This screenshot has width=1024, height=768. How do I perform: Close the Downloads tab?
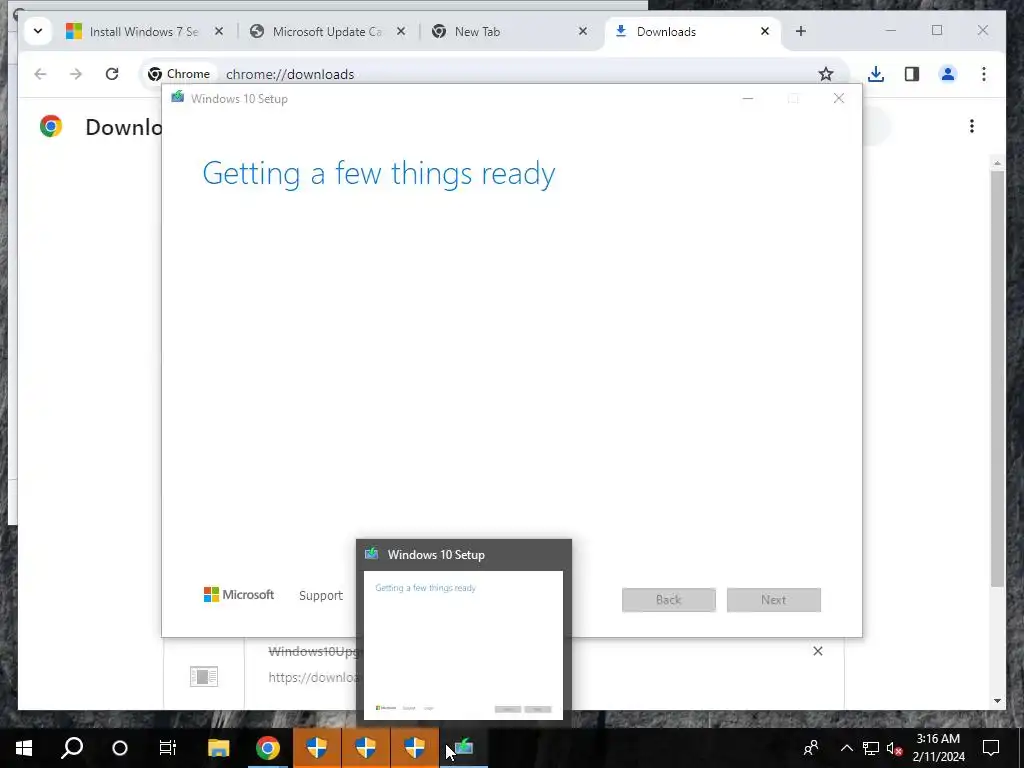pos(765,31)
